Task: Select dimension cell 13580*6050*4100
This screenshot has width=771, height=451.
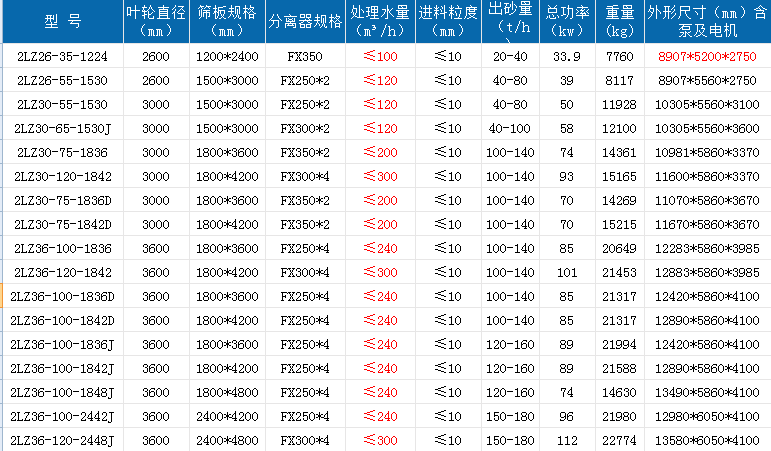Action: (x=708, y=440)
